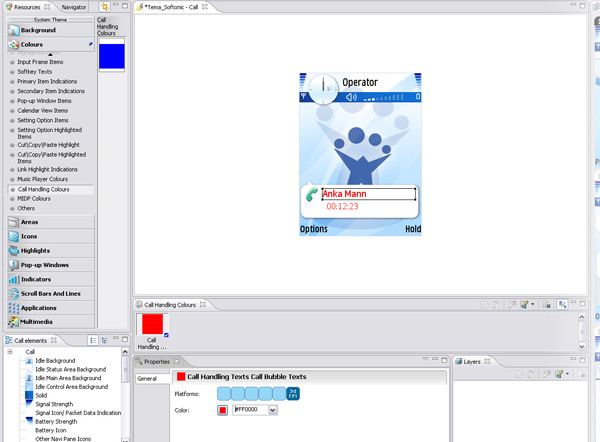This screenshot has height=442, width=600.
Task: Toggle the 3rd FP1 platform button
Action: 293,392
